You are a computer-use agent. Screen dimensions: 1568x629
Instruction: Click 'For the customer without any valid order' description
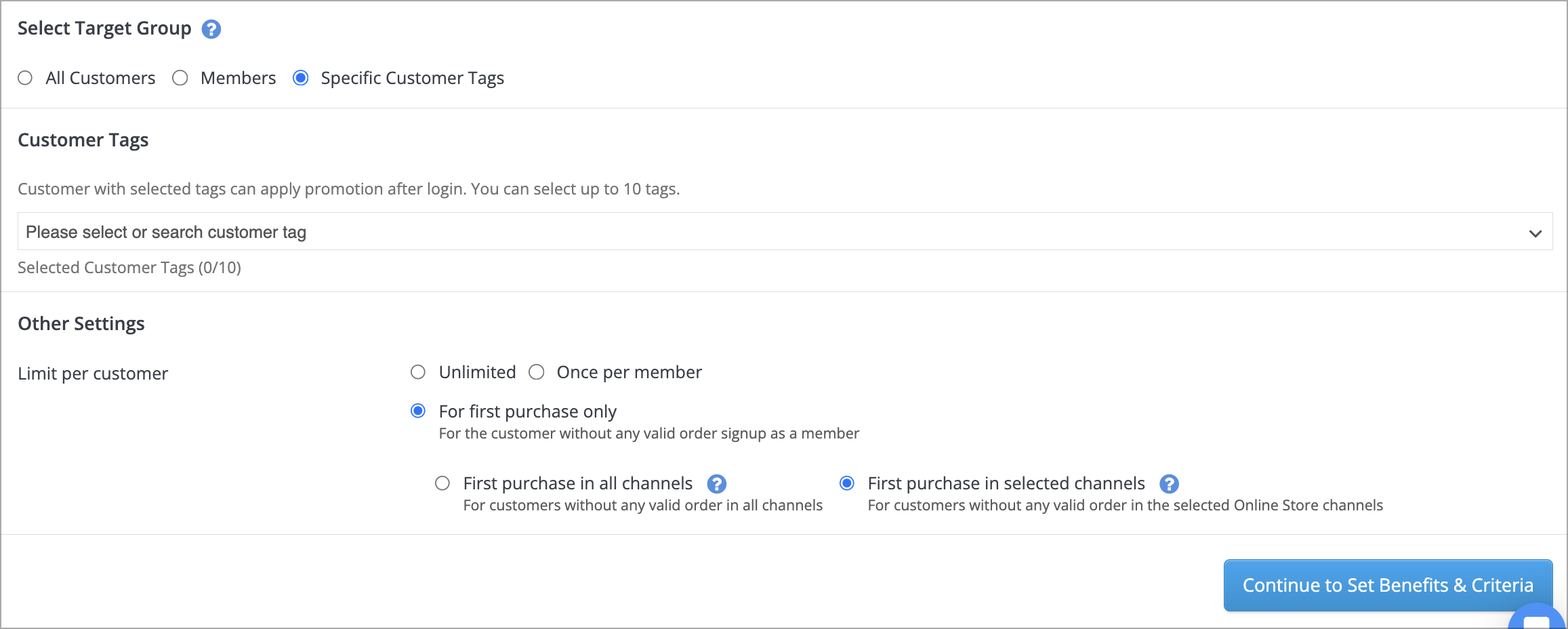649,434
